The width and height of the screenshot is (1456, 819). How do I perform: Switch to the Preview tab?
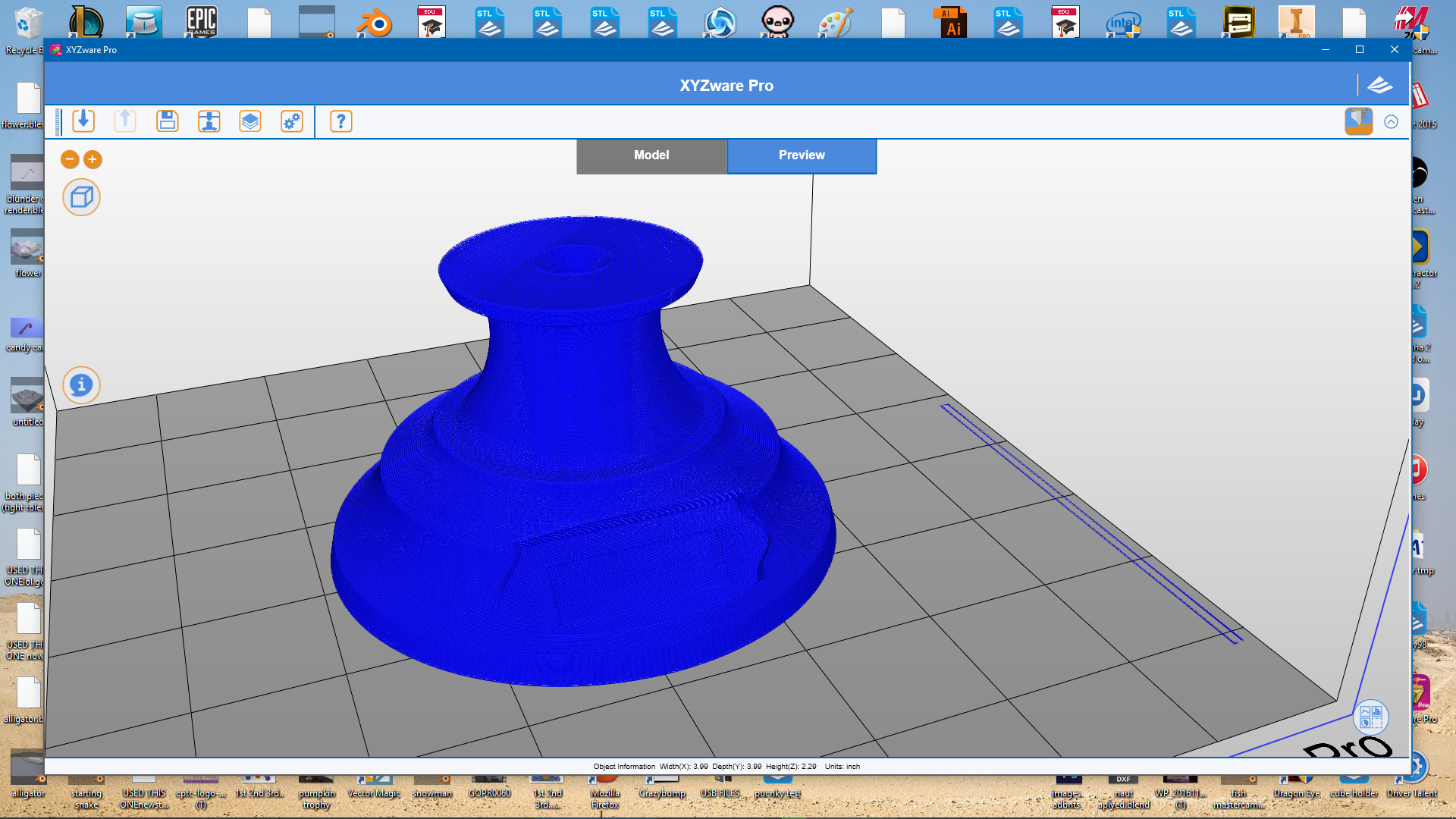coord(802,155)
